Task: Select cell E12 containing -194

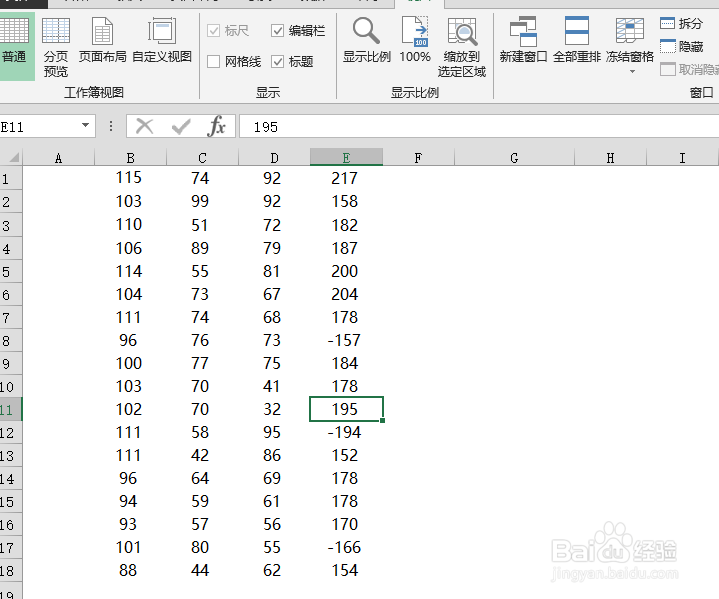Action: [346, 432]
